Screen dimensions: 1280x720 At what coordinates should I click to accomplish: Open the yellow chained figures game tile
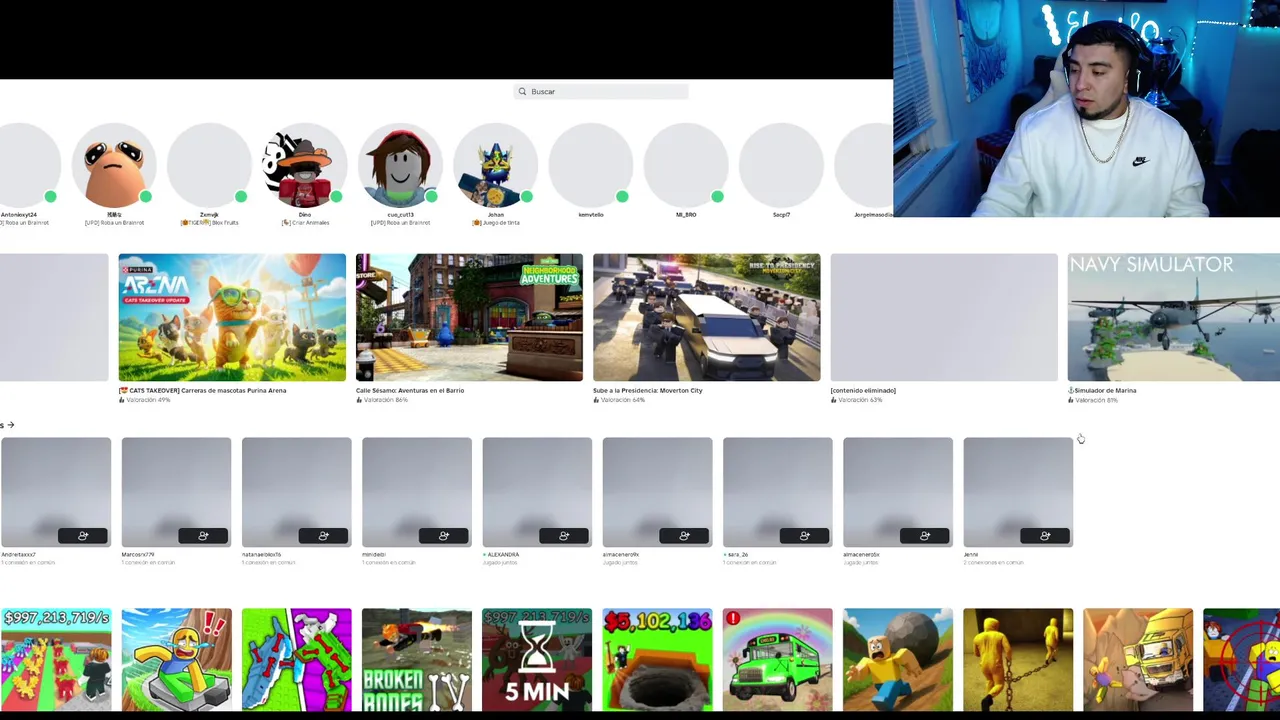tap(1018, 659)
